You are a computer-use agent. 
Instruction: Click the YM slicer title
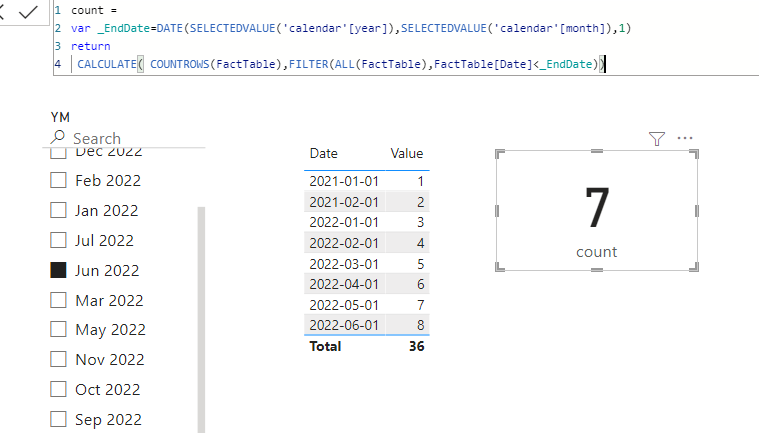[x=60, y=117]
